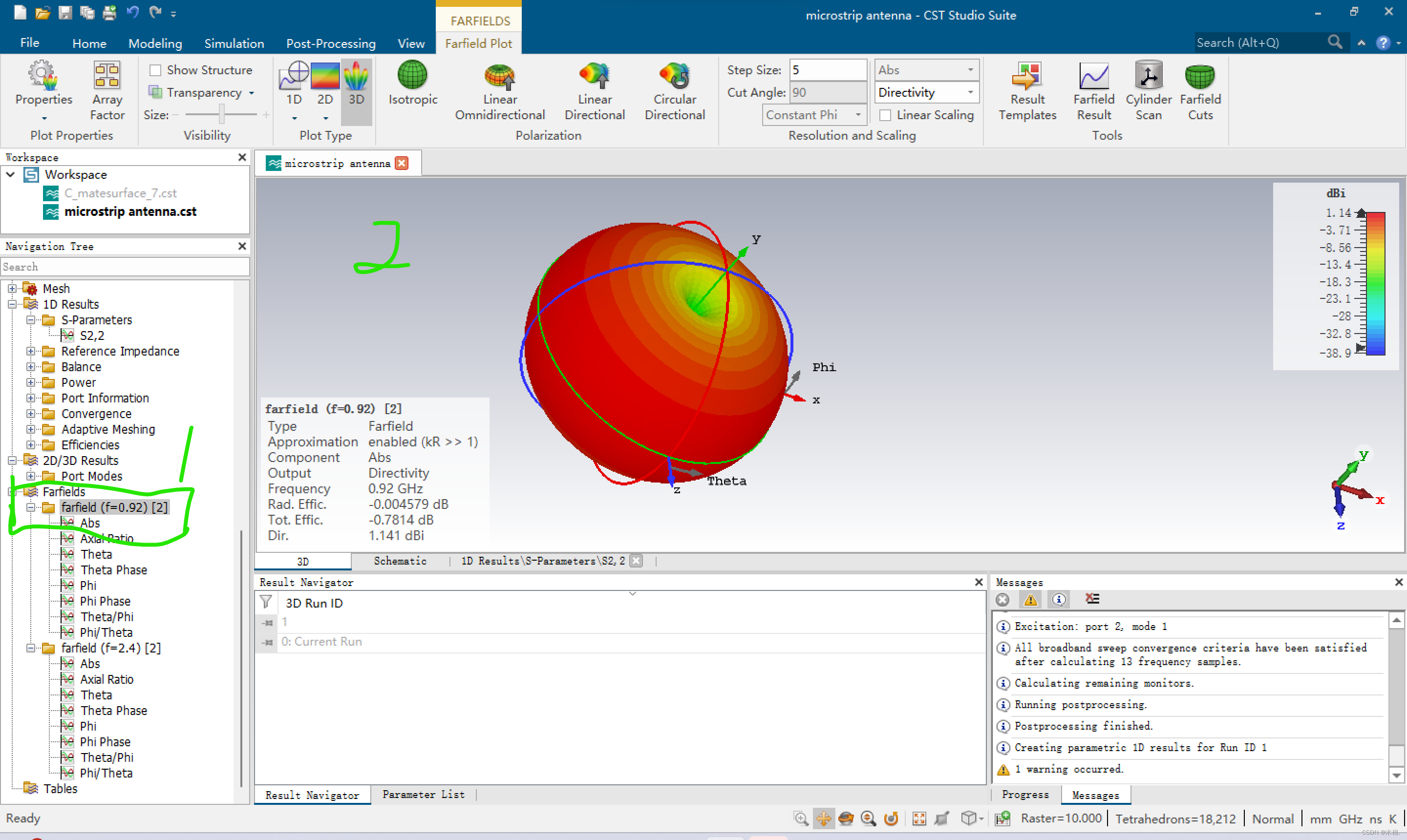The width and height of the screenshot is (1407, 840).
Task: Click the warning filter icon in Messages
Action: click(x=1030, y=599)
